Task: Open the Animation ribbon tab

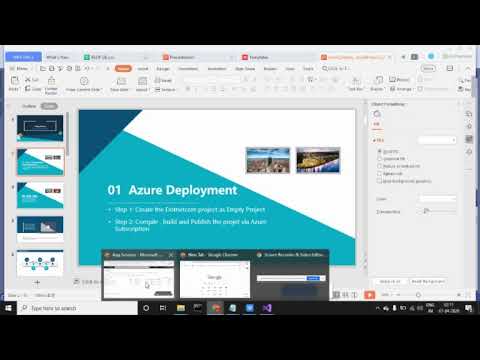Action: coord(217,69)
